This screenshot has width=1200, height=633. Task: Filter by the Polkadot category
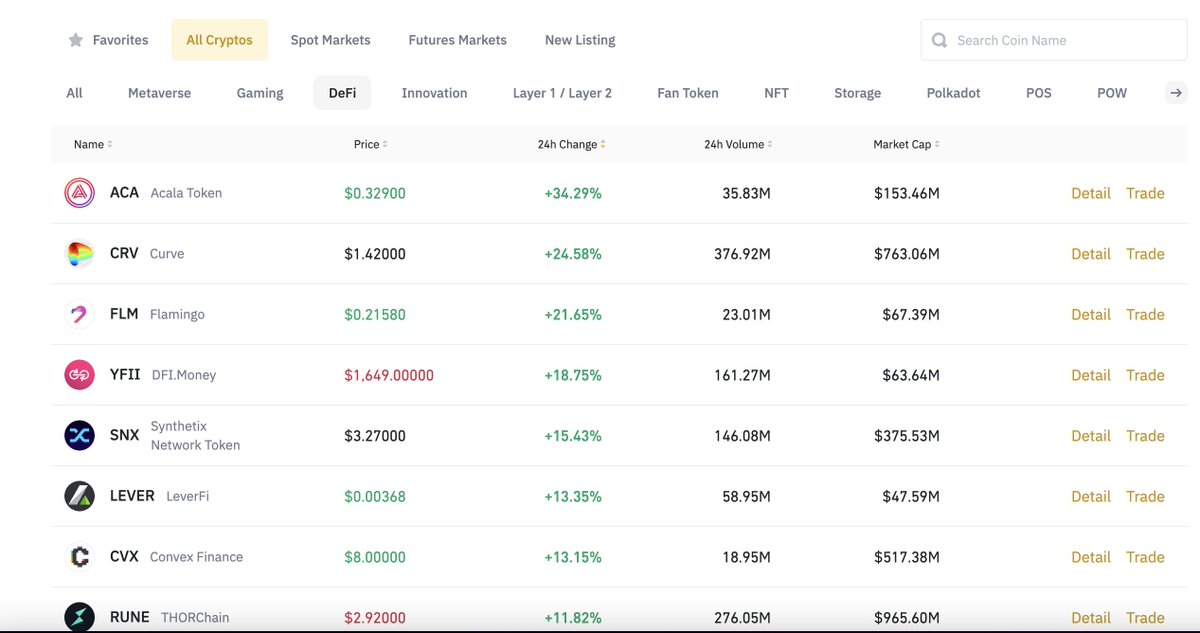click(954, 93)
